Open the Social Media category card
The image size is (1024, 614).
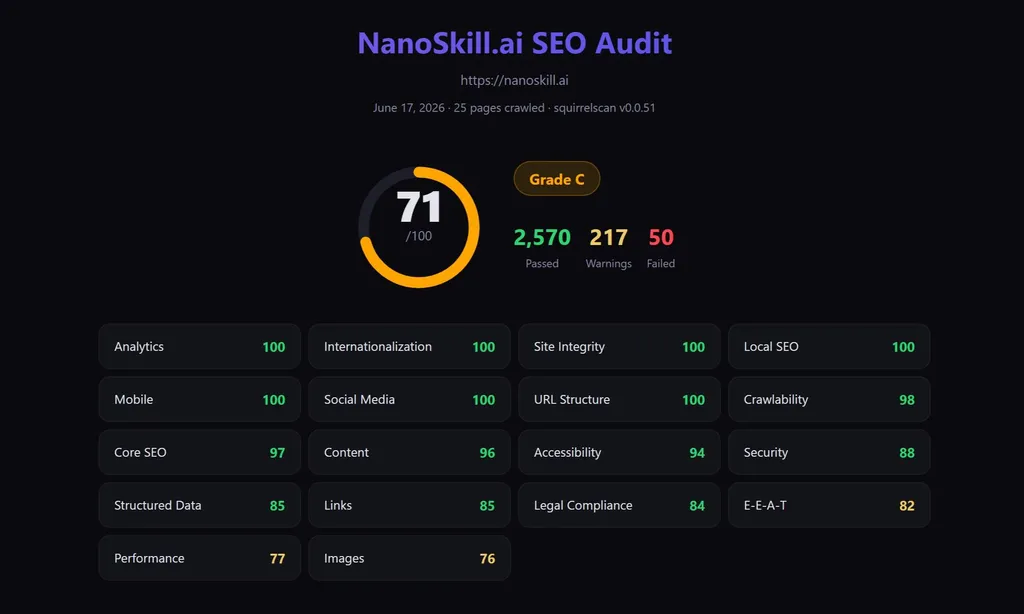(409, 400)
